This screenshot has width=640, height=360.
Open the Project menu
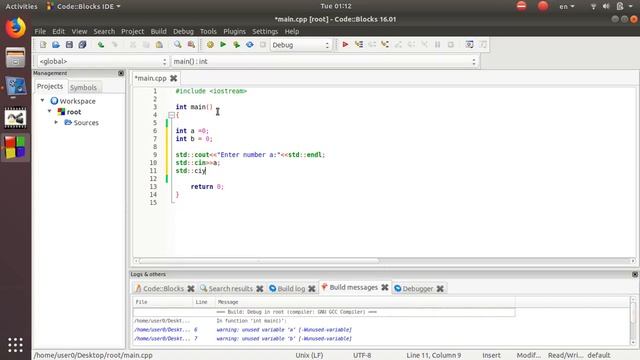click(132, 31)
